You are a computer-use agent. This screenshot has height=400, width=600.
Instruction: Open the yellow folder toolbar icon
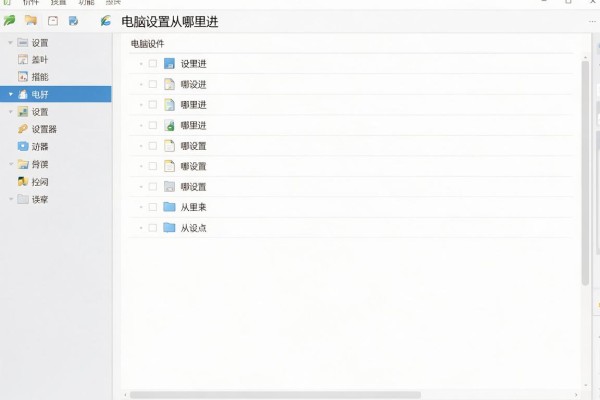[x=31, y=20]
